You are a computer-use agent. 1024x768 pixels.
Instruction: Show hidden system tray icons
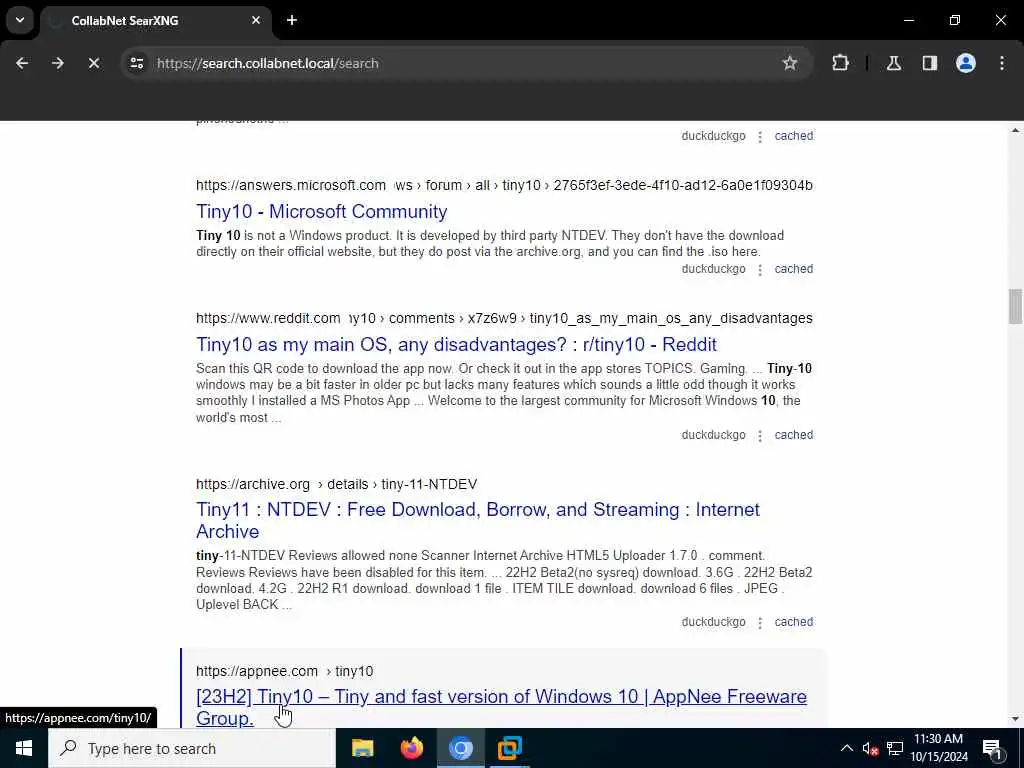coord(846,748)
